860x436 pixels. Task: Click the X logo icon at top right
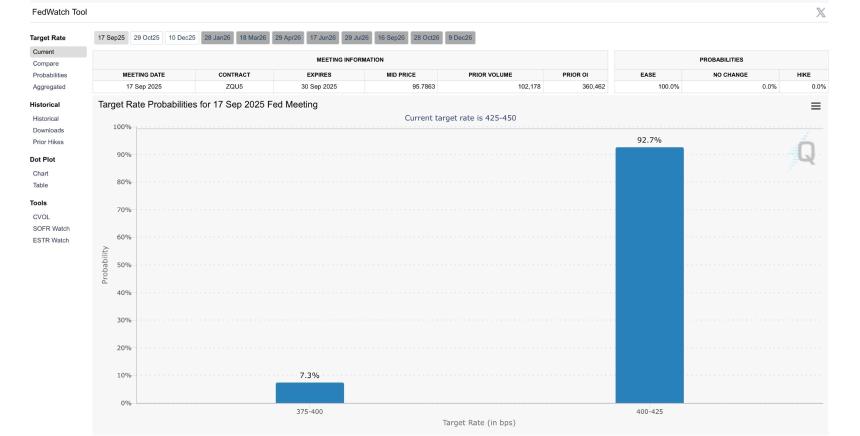[821, 10]
